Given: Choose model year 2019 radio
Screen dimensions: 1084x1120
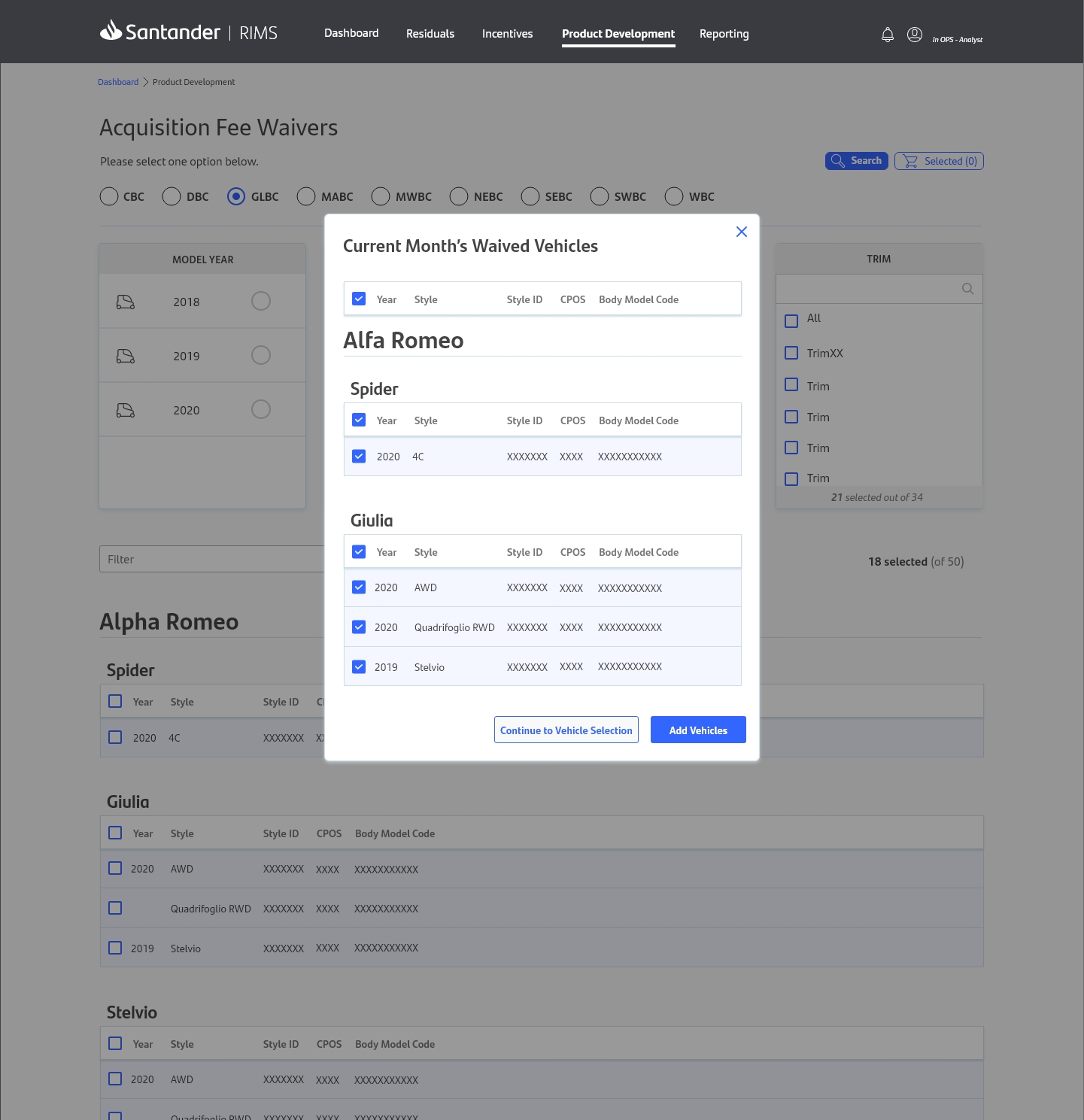Looking at the screenshot, I should 261,355.
